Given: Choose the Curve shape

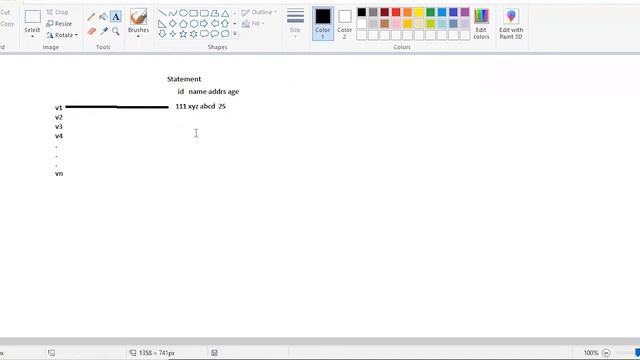Looking at the screenshot, I should pyautogui.click(x=173, y=13).
